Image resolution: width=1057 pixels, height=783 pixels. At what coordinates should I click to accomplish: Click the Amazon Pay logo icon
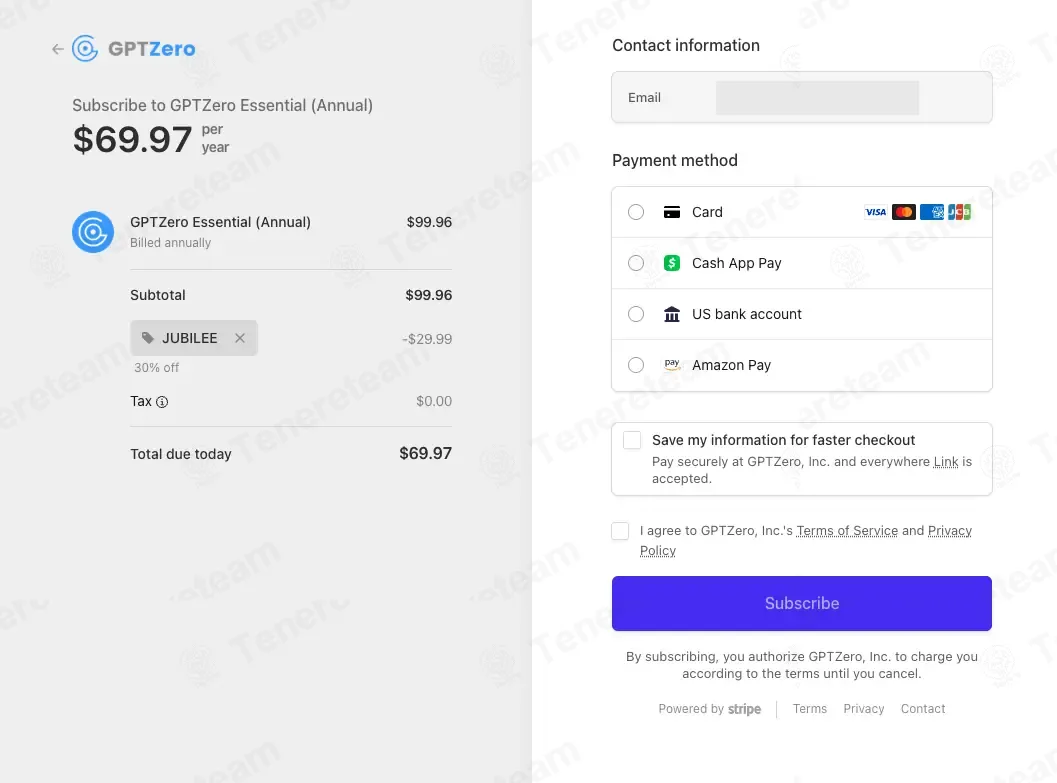pyautogui.click(x=672, y=365)
